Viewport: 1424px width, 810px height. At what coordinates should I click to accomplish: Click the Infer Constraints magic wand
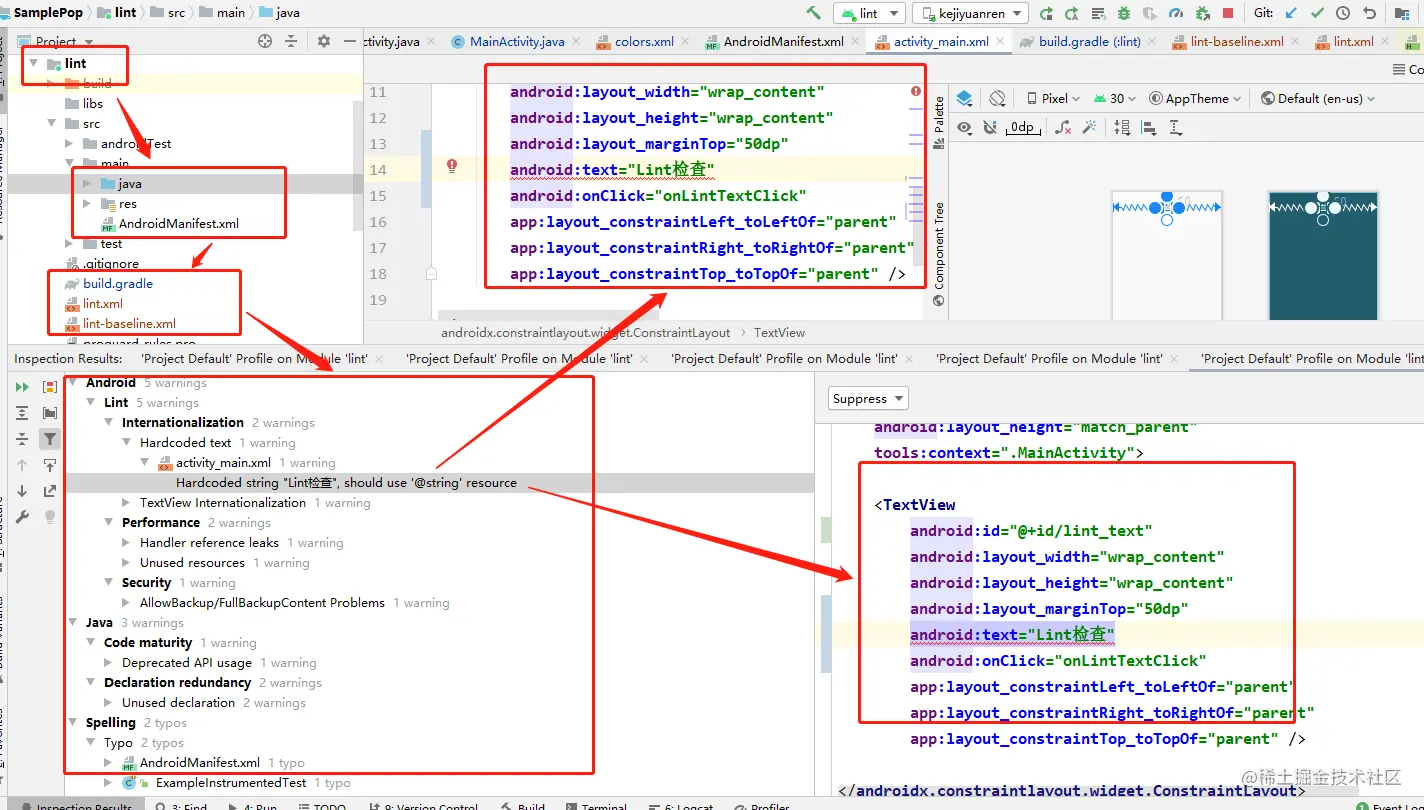[x=1089, y=127]
